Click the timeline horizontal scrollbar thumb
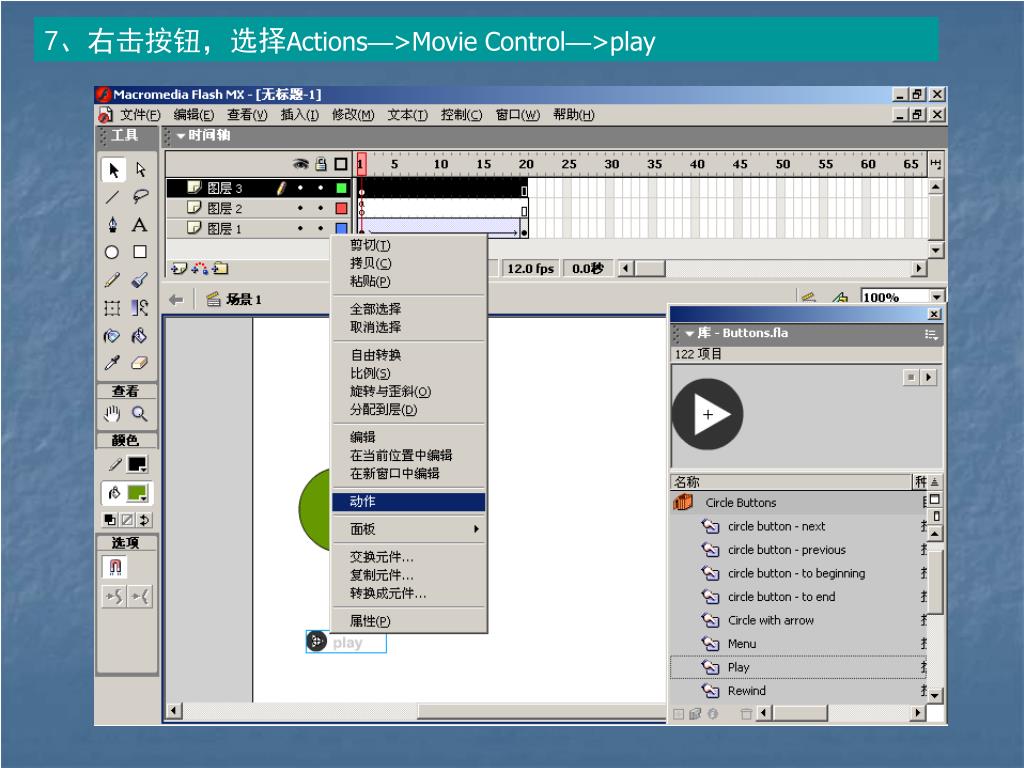The image size is (1024, 768). pos(650,268)
